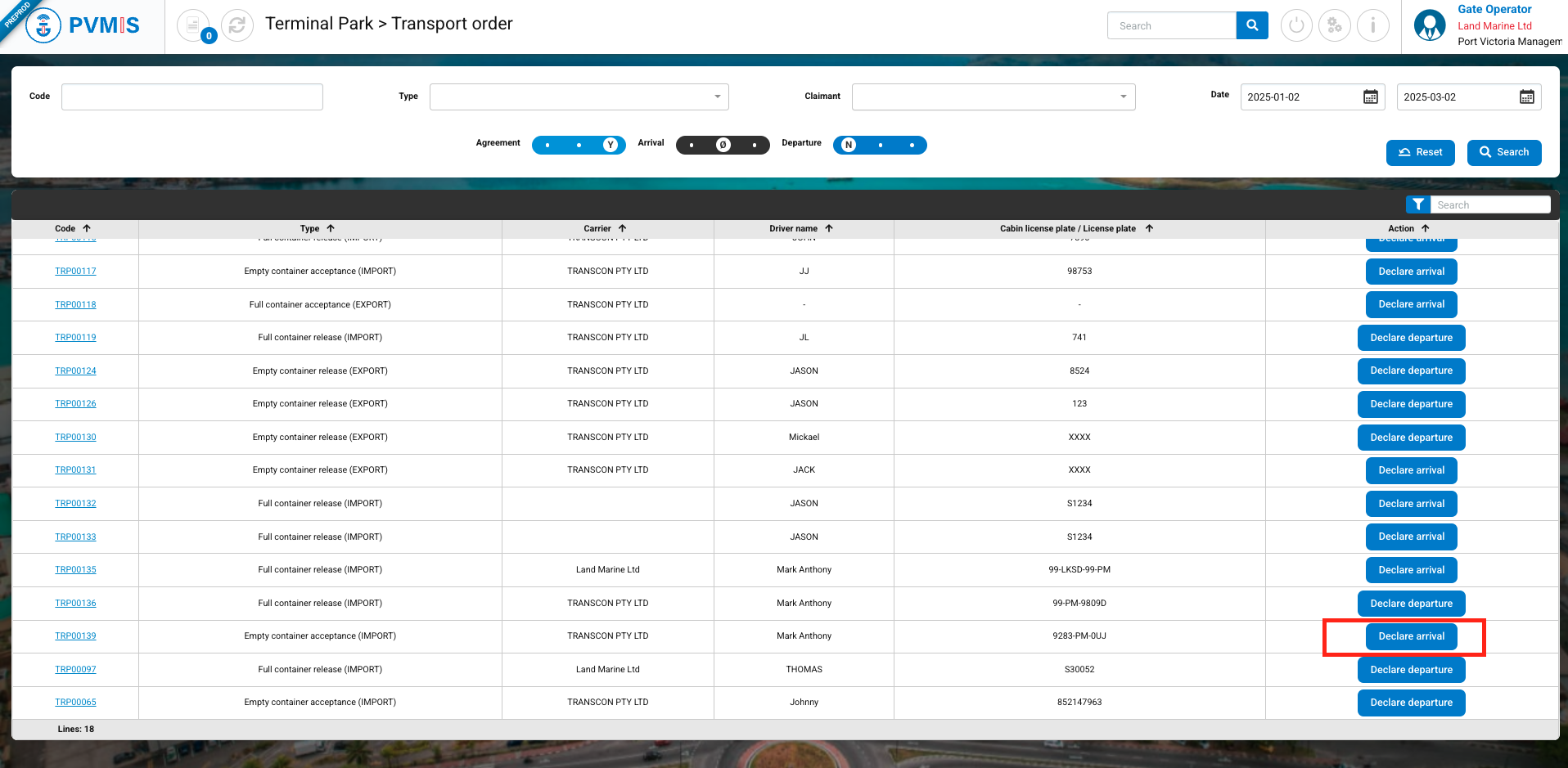Open the document notifications icon with badge 0

pos(193,26)
